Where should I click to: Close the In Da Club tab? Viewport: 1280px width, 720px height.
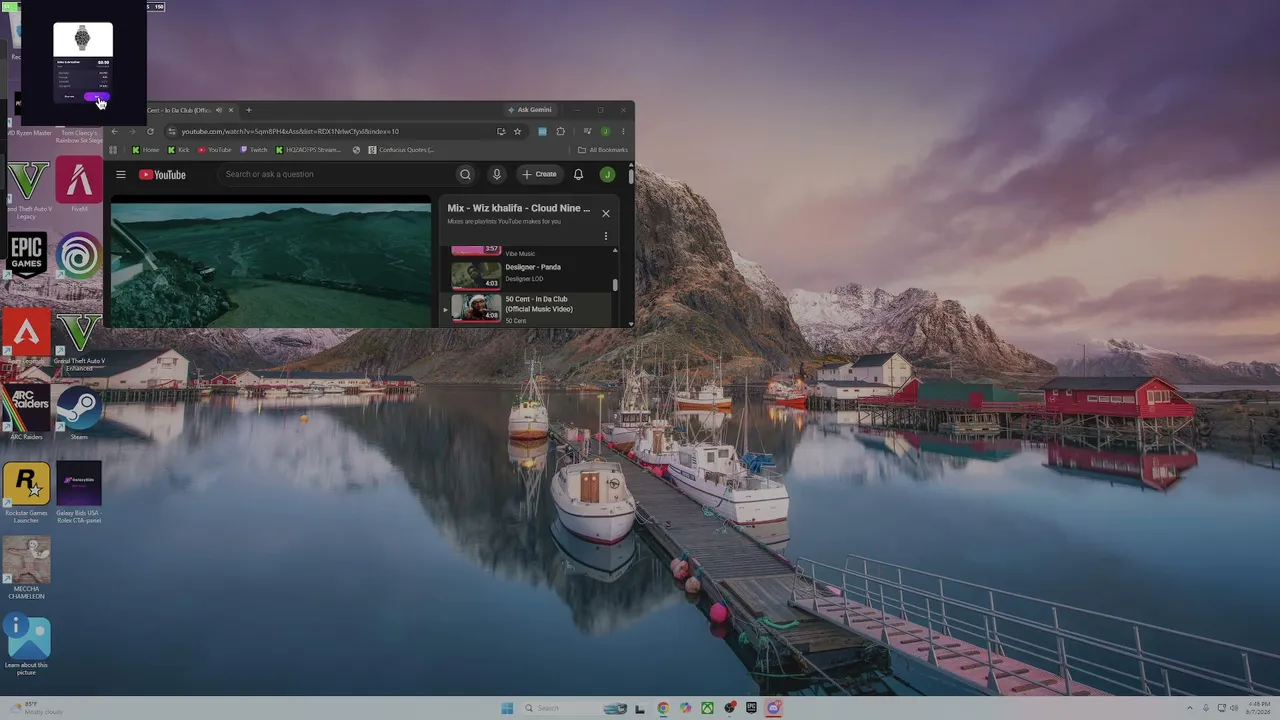tap(231, 110)
